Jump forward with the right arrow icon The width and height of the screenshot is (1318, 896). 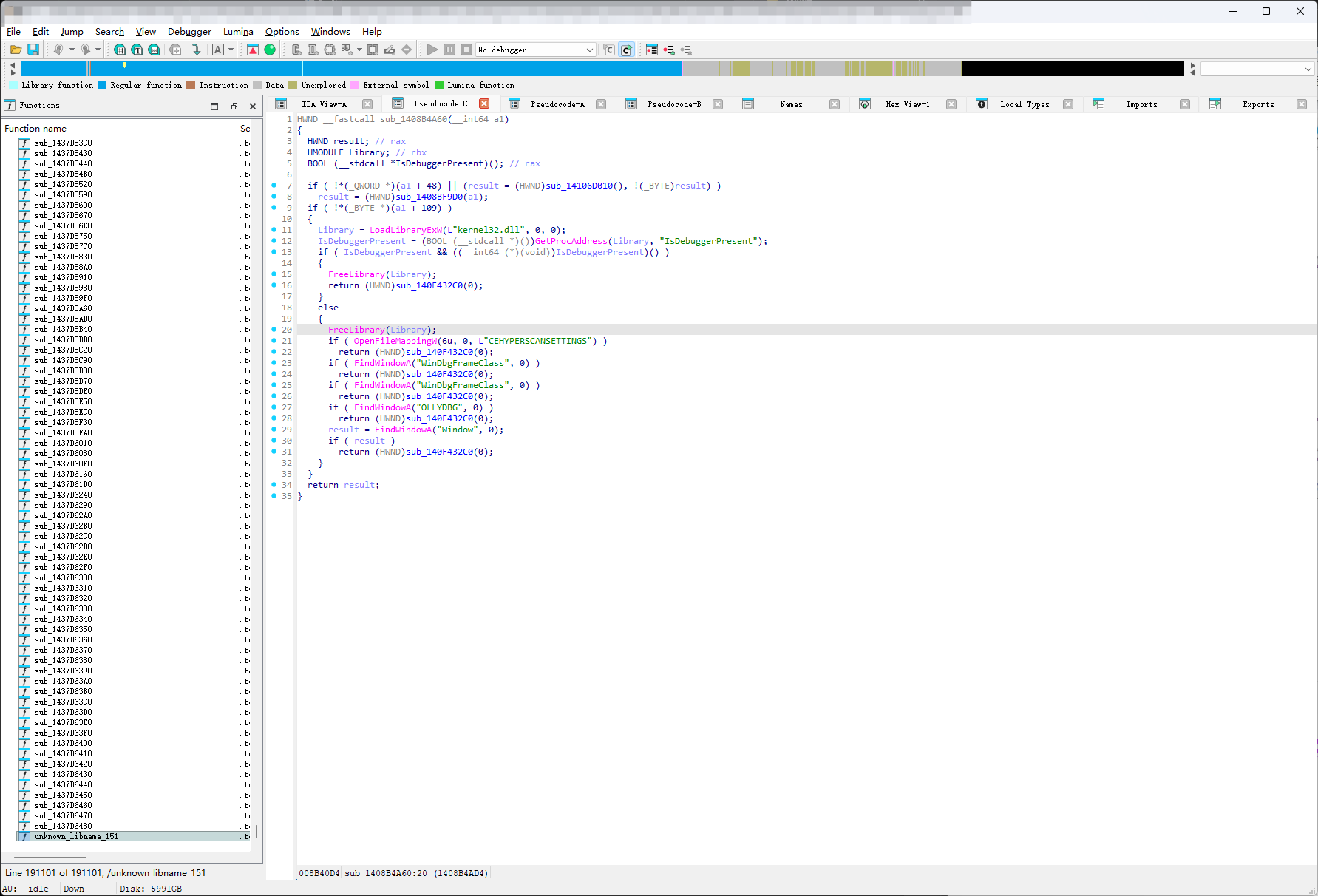(86, 50)
